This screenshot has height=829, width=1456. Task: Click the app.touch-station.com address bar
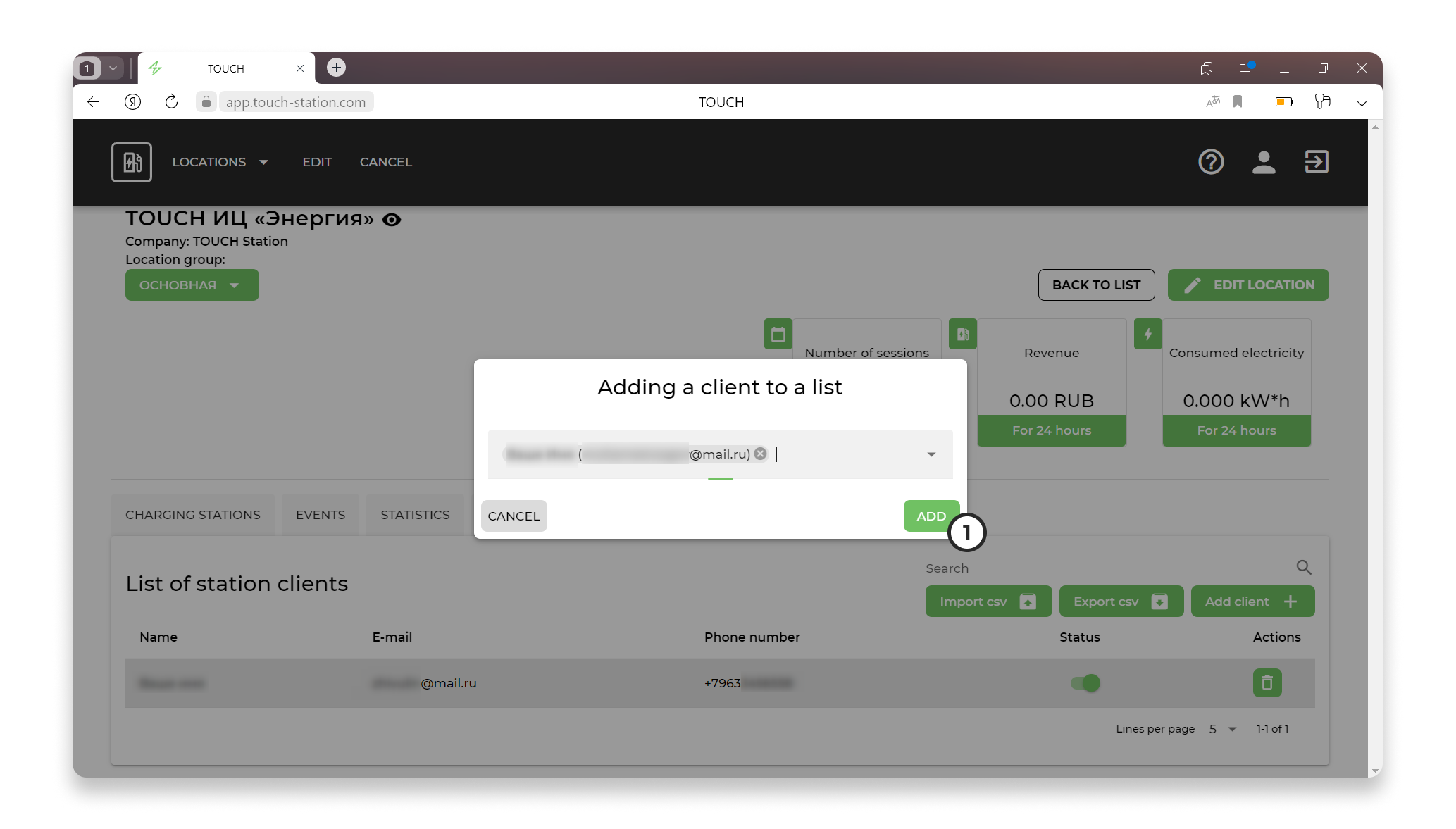(x=296, y=102)
